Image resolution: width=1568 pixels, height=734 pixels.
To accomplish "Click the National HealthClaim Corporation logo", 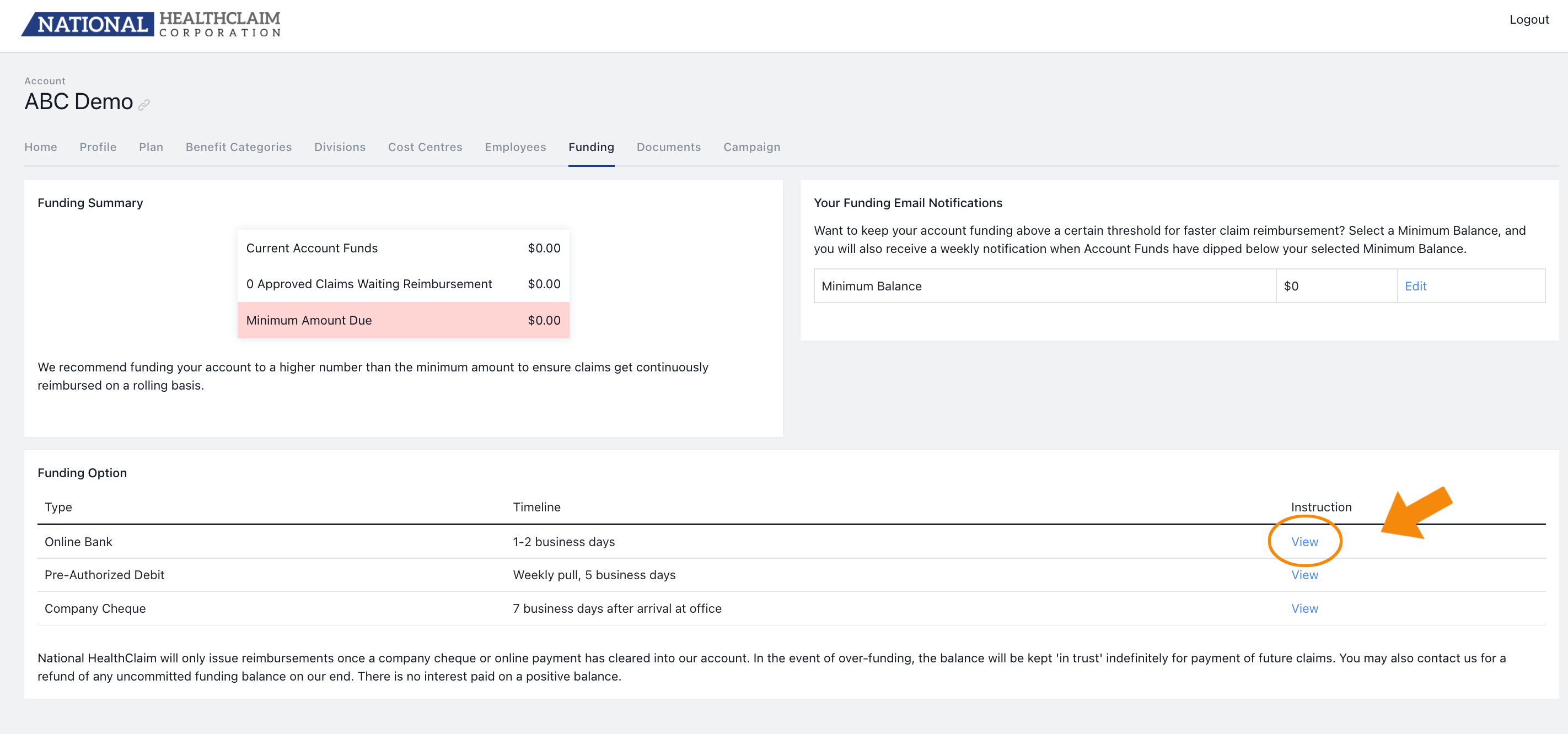I will point(151,24).
